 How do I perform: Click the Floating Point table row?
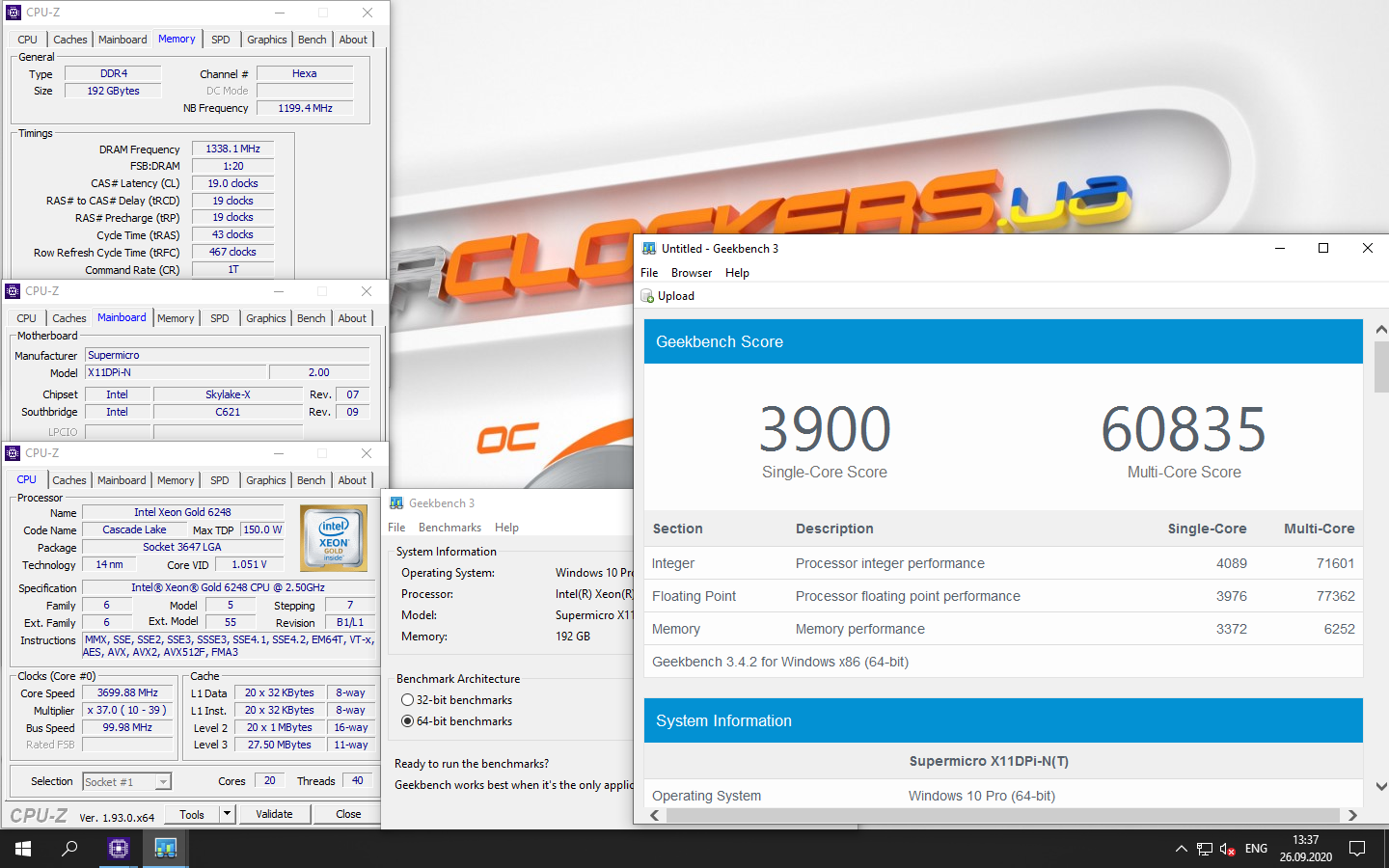(1003, 596)
